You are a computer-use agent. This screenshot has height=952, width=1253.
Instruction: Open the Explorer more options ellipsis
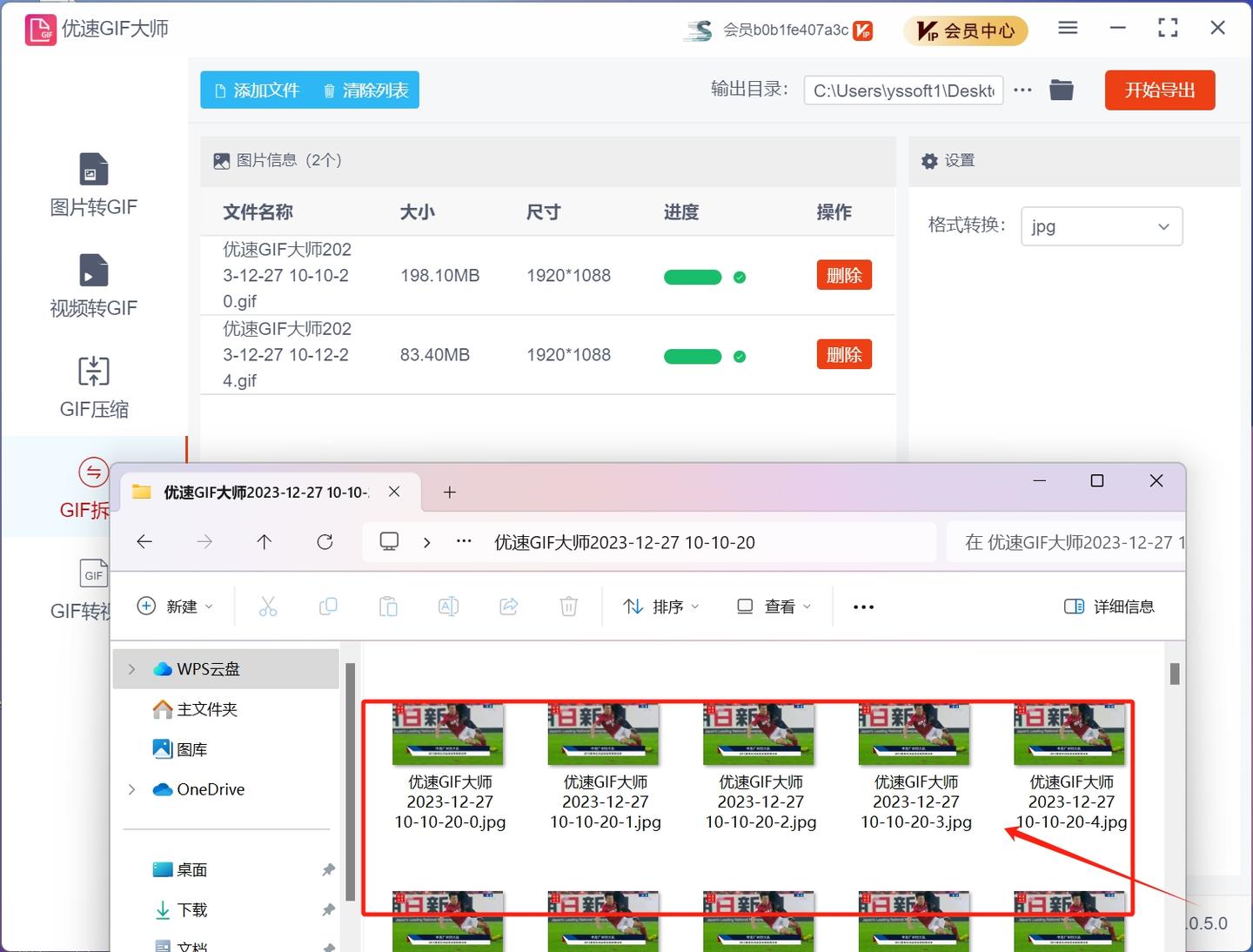coord(863,607)
